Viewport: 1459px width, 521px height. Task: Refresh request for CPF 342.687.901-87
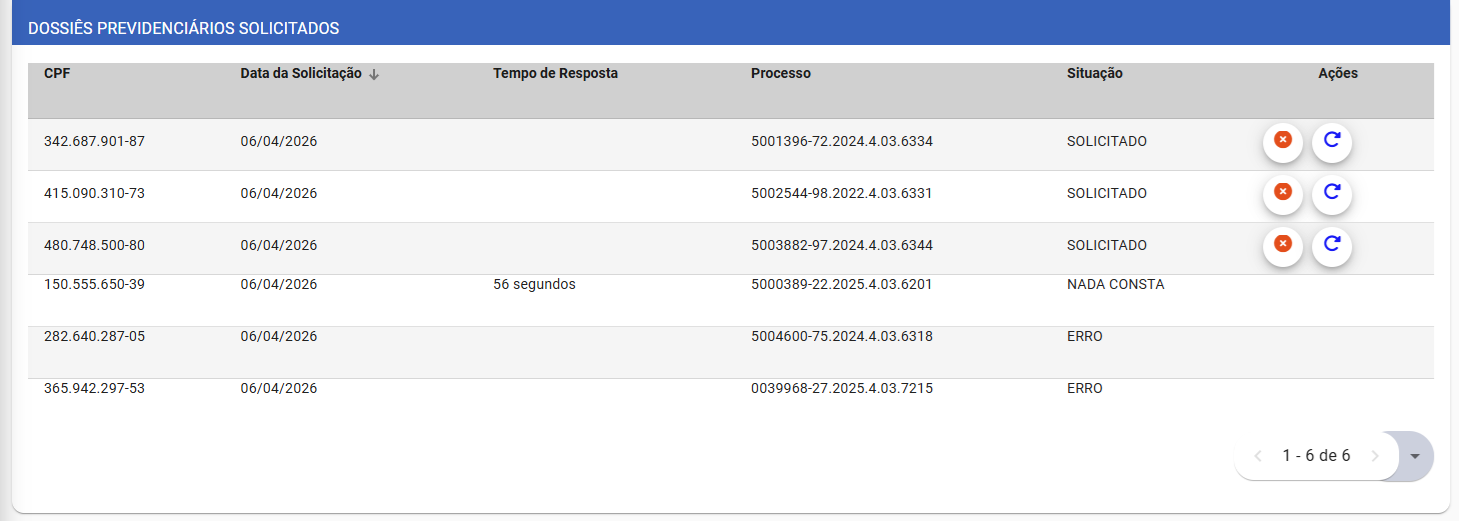tap(1332, 142)
